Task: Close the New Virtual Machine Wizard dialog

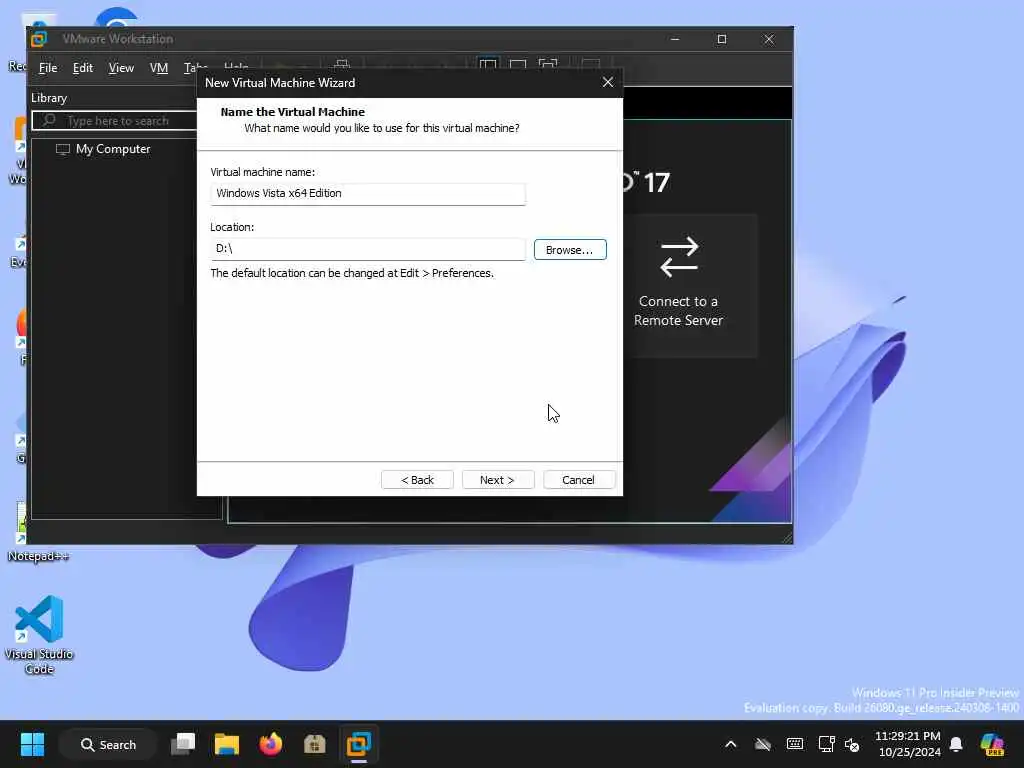Action: click(608, 82)
